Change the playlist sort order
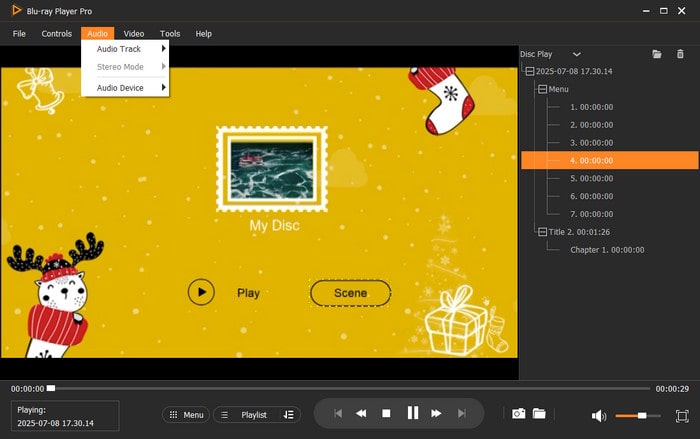700x439 pixels. pyautogui.click(x=288, y=414)
